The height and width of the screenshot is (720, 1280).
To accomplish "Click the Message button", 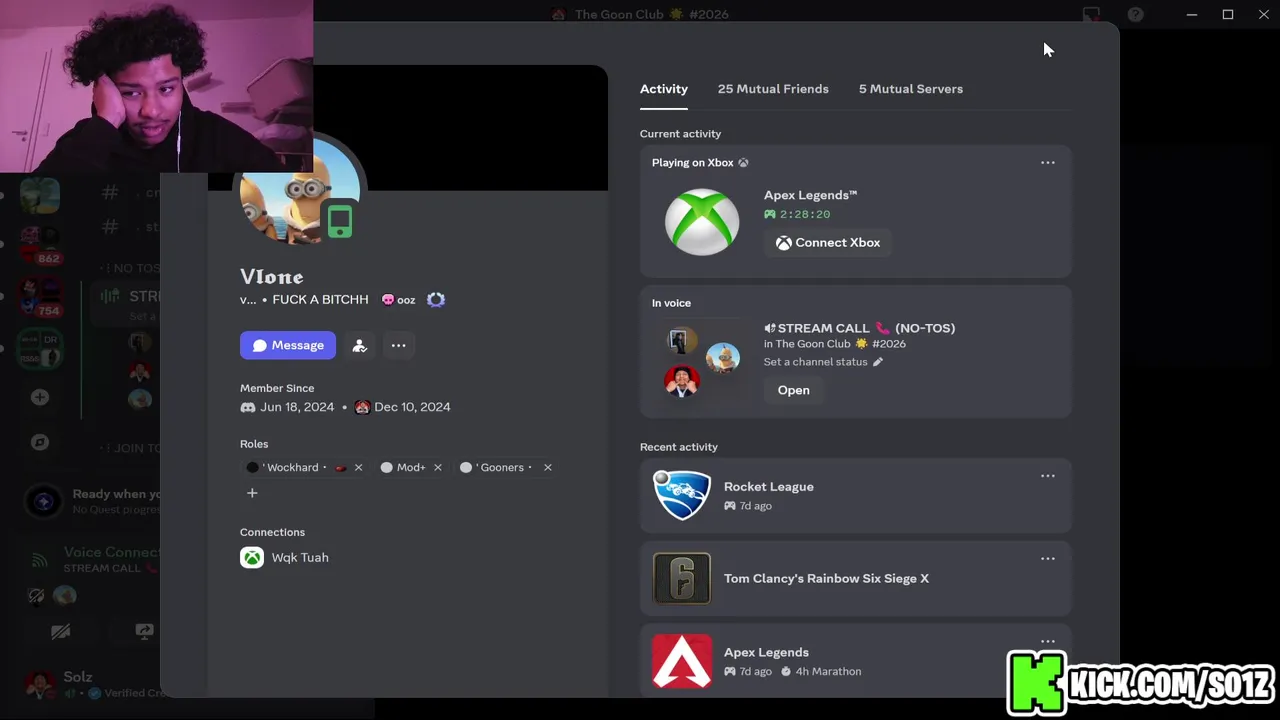I will (x=288, y=345).
